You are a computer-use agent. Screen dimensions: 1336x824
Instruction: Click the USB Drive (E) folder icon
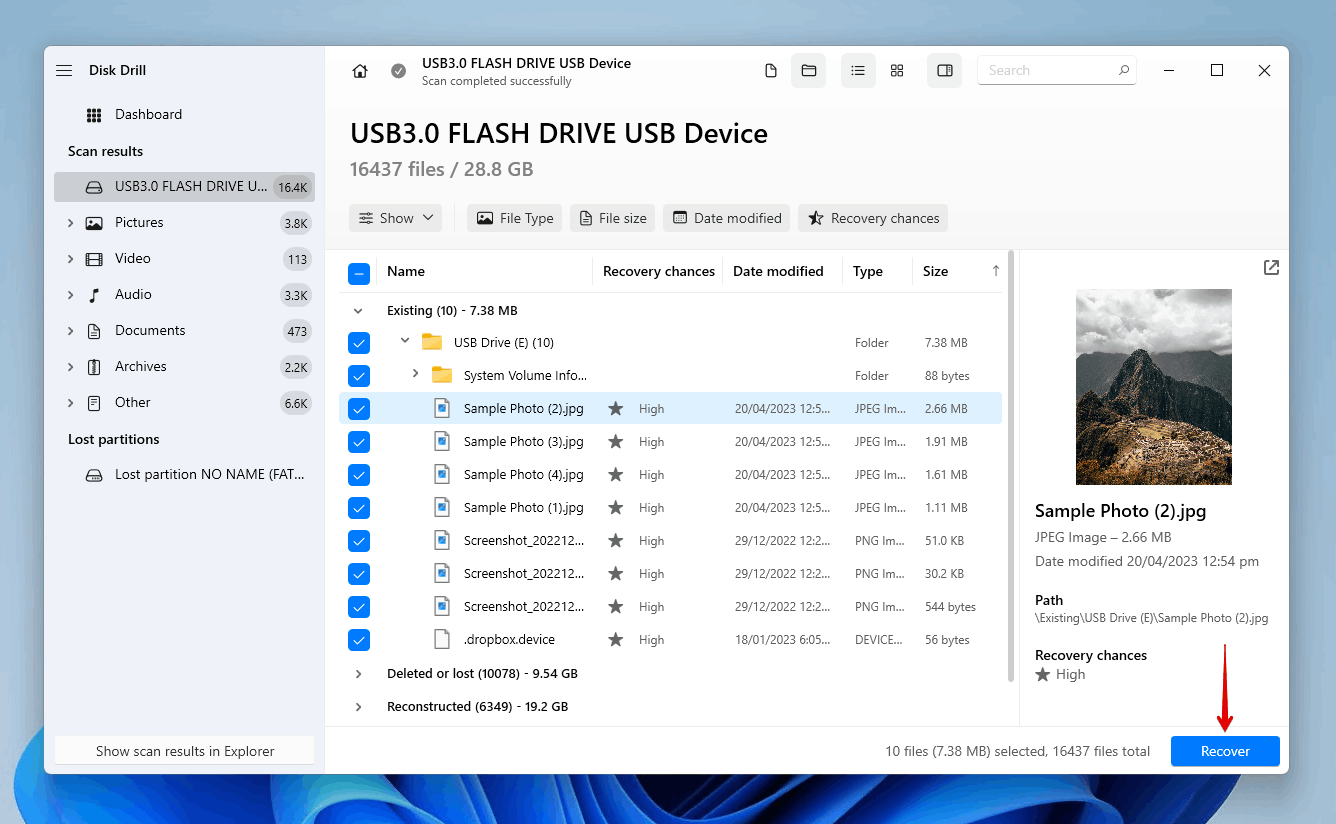pyautogui.click(x=432, y=342)
